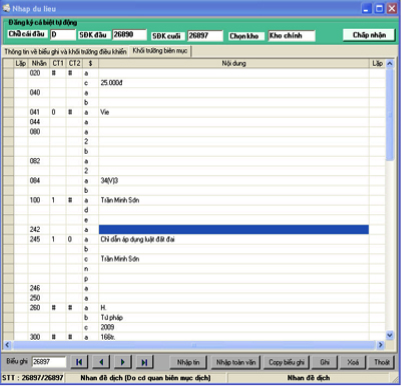The image size is (403, 388).
Task: Click vertical scrollbar down arrow
Action: coord(390,335)
